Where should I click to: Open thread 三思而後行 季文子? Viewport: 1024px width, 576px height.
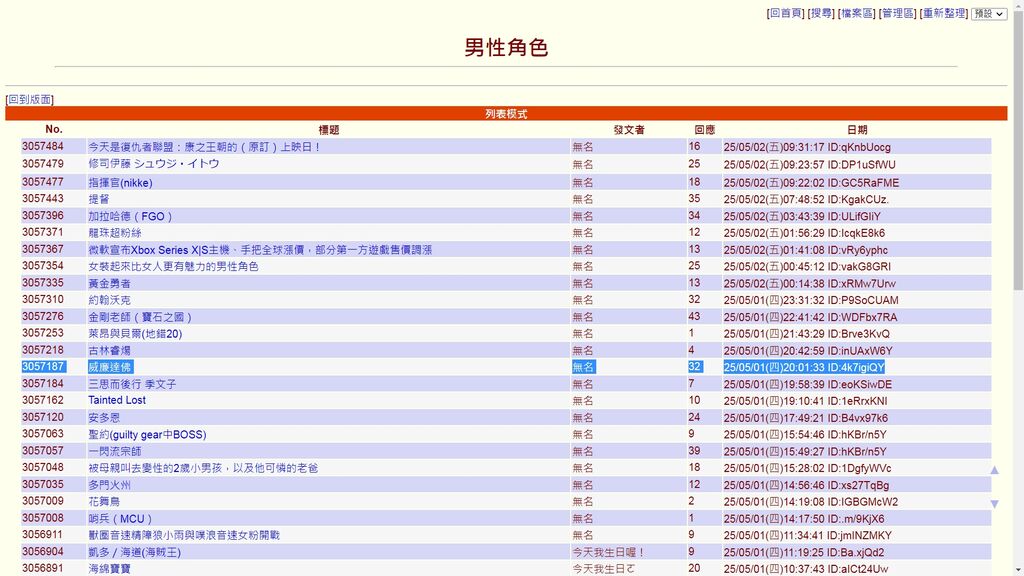tap(132, 384)
